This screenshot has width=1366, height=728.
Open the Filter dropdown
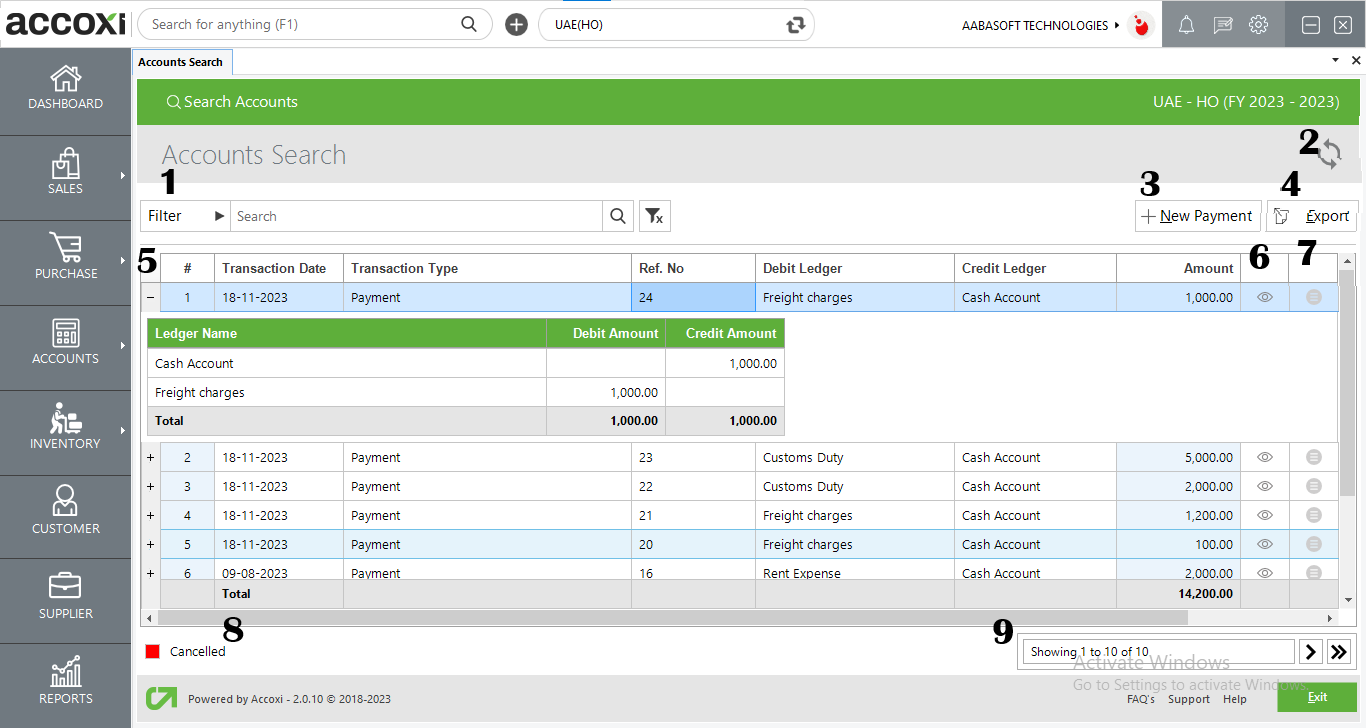point(184,215)
